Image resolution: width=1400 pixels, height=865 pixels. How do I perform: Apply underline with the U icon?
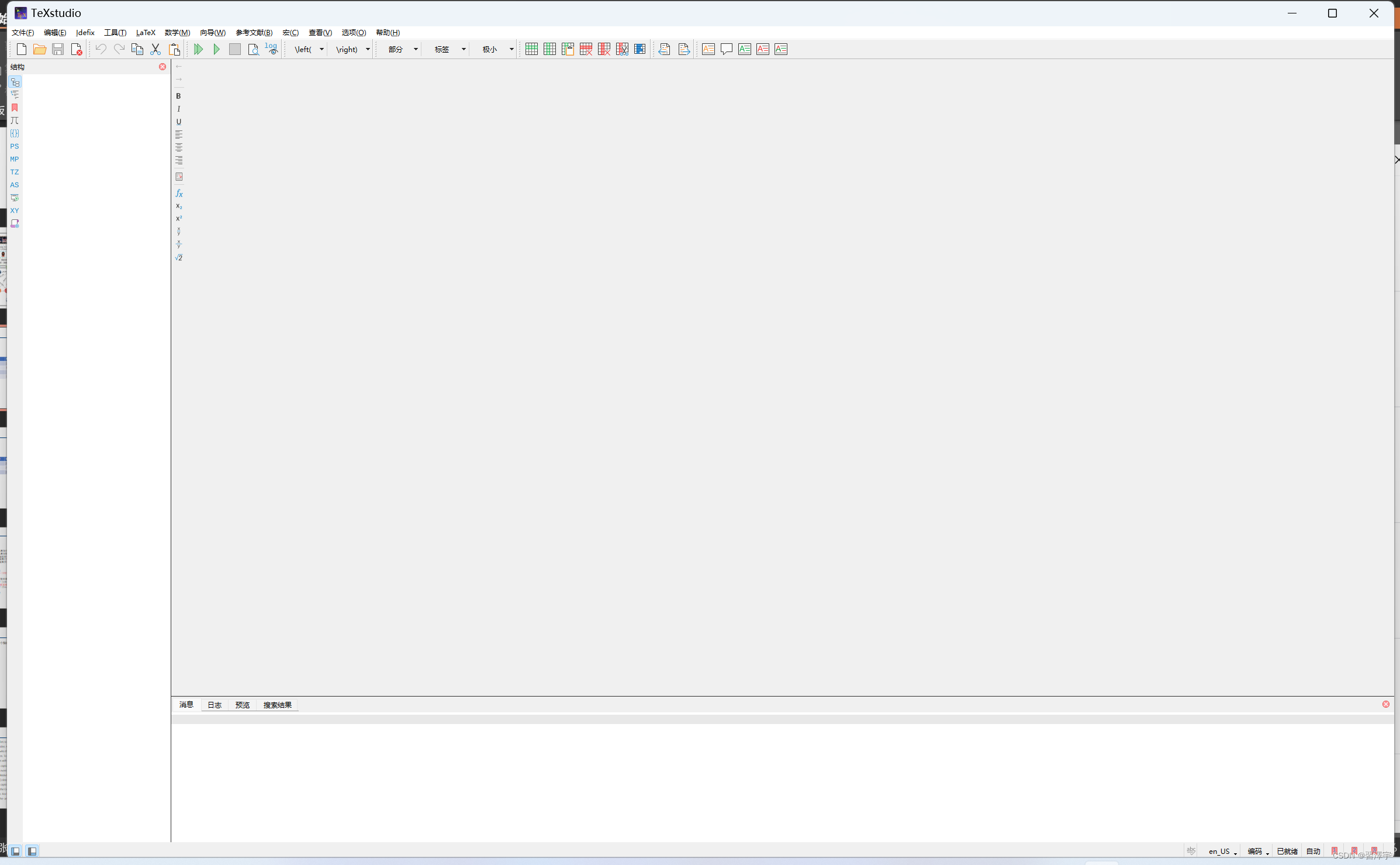(179, 122)
